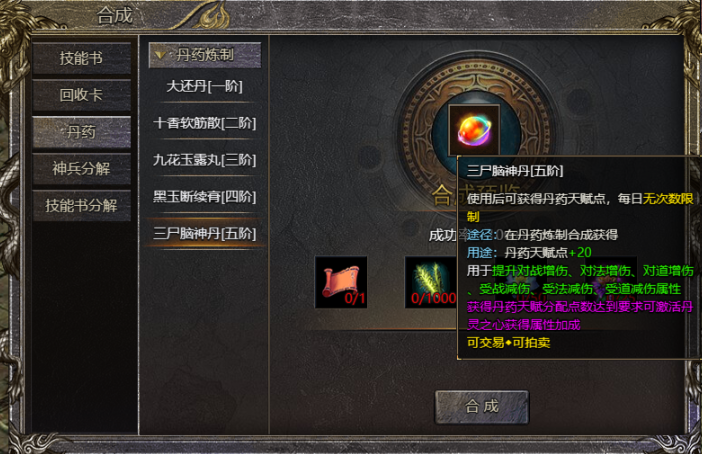Click the 合成 craft button
This screenshot has height=454, width=702.
click(482, 407)
